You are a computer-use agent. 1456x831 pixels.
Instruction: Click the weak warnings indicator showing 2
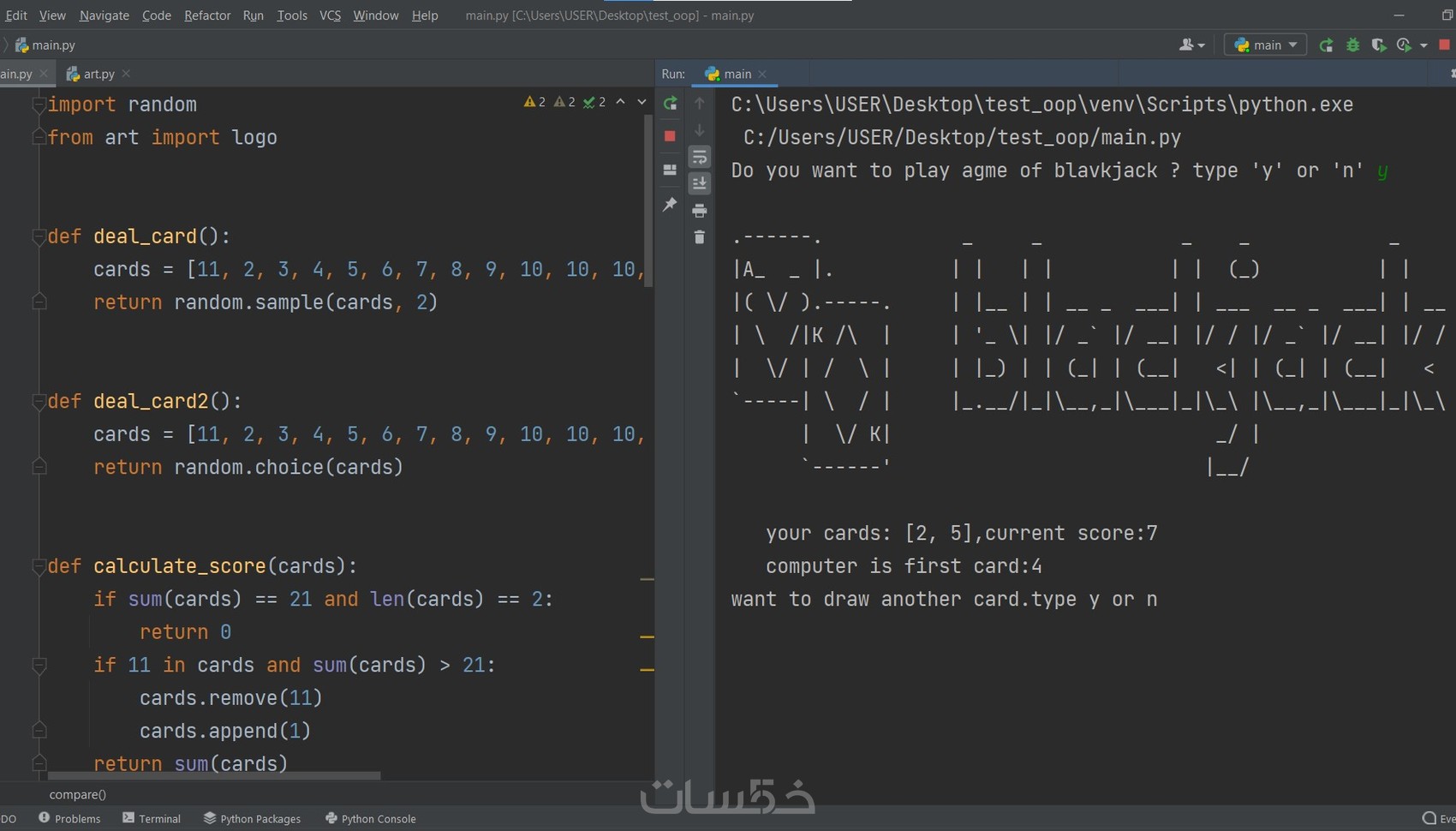click(564, 102)
